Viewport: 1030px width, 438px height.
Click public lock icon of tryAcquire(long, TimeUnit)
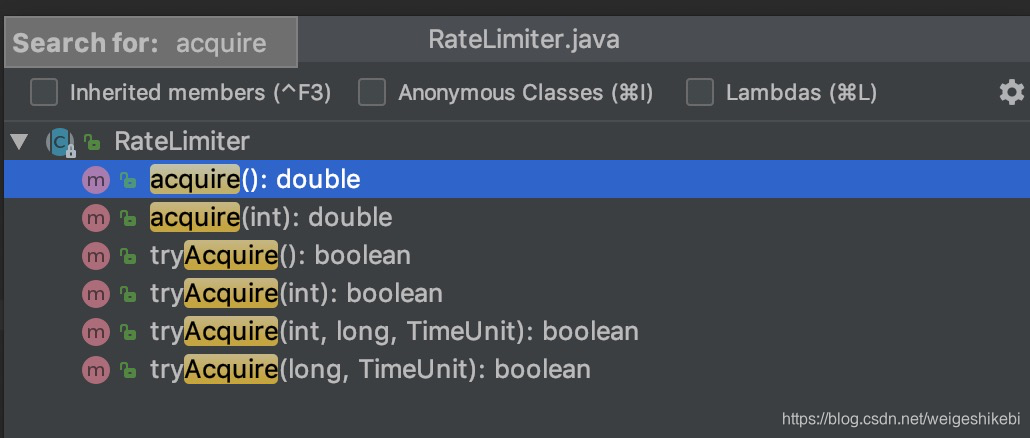128,370
